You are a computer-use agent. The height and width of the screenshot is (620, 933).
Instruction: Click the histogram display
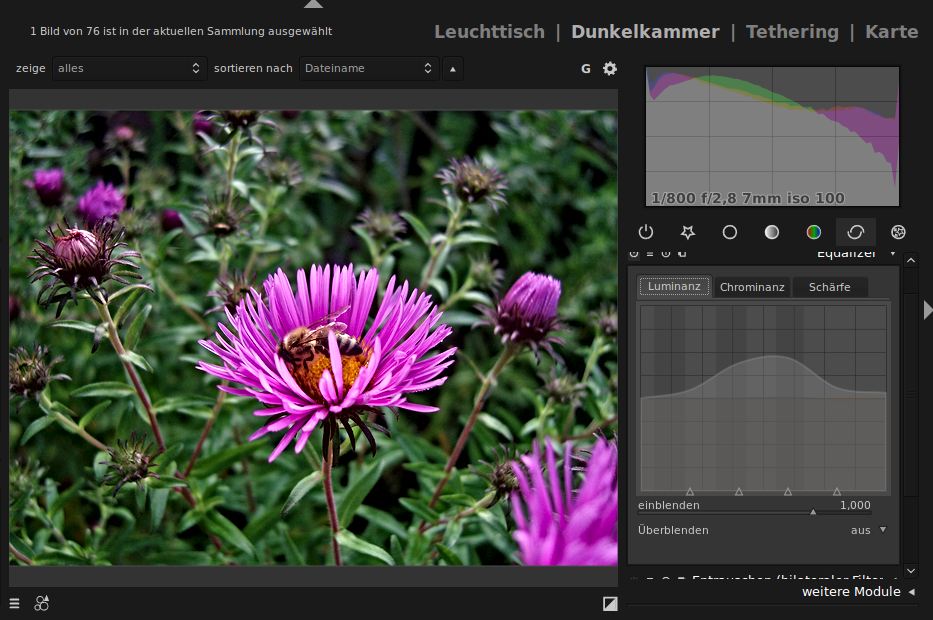[x=772, y=136]
